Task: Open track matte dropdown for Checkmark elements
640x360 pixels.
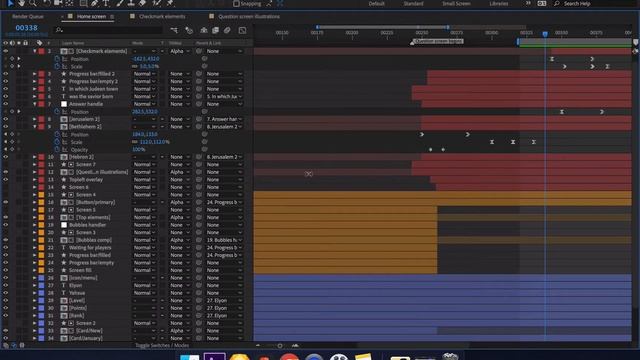Action: point(180,51)
